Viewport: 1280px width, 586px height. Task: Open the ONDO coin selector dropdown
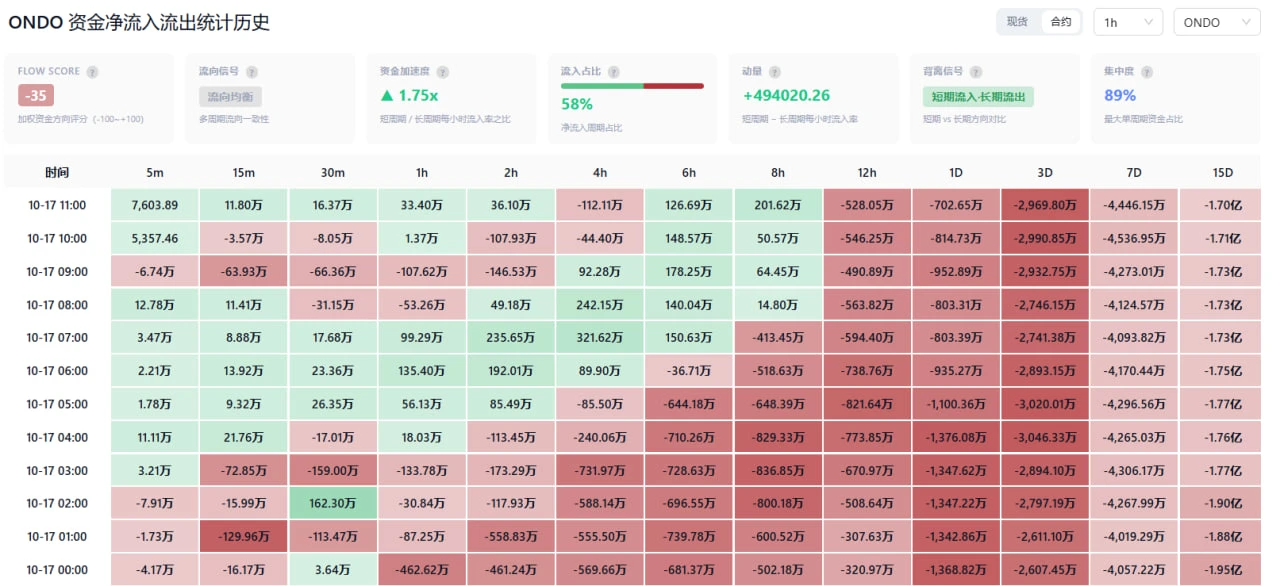[x=1217, y=22]
